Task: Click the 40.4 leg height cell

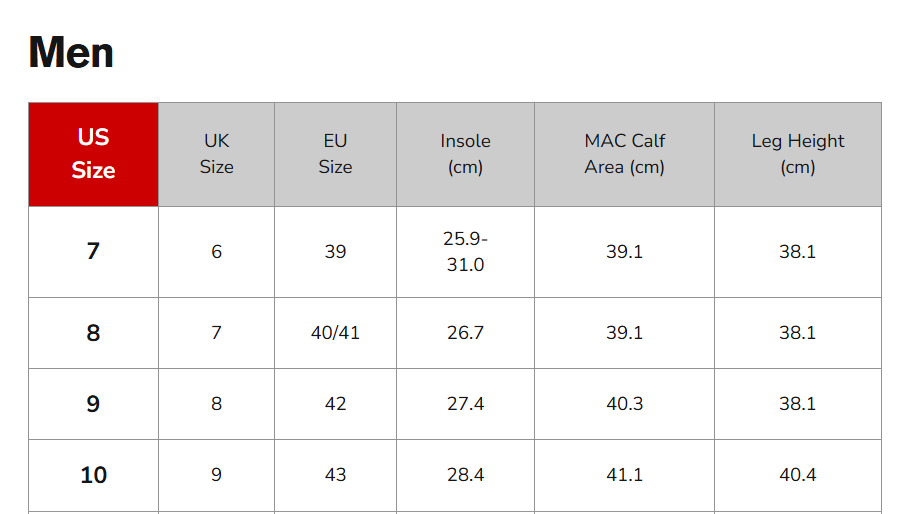Action: pos(797,475)
